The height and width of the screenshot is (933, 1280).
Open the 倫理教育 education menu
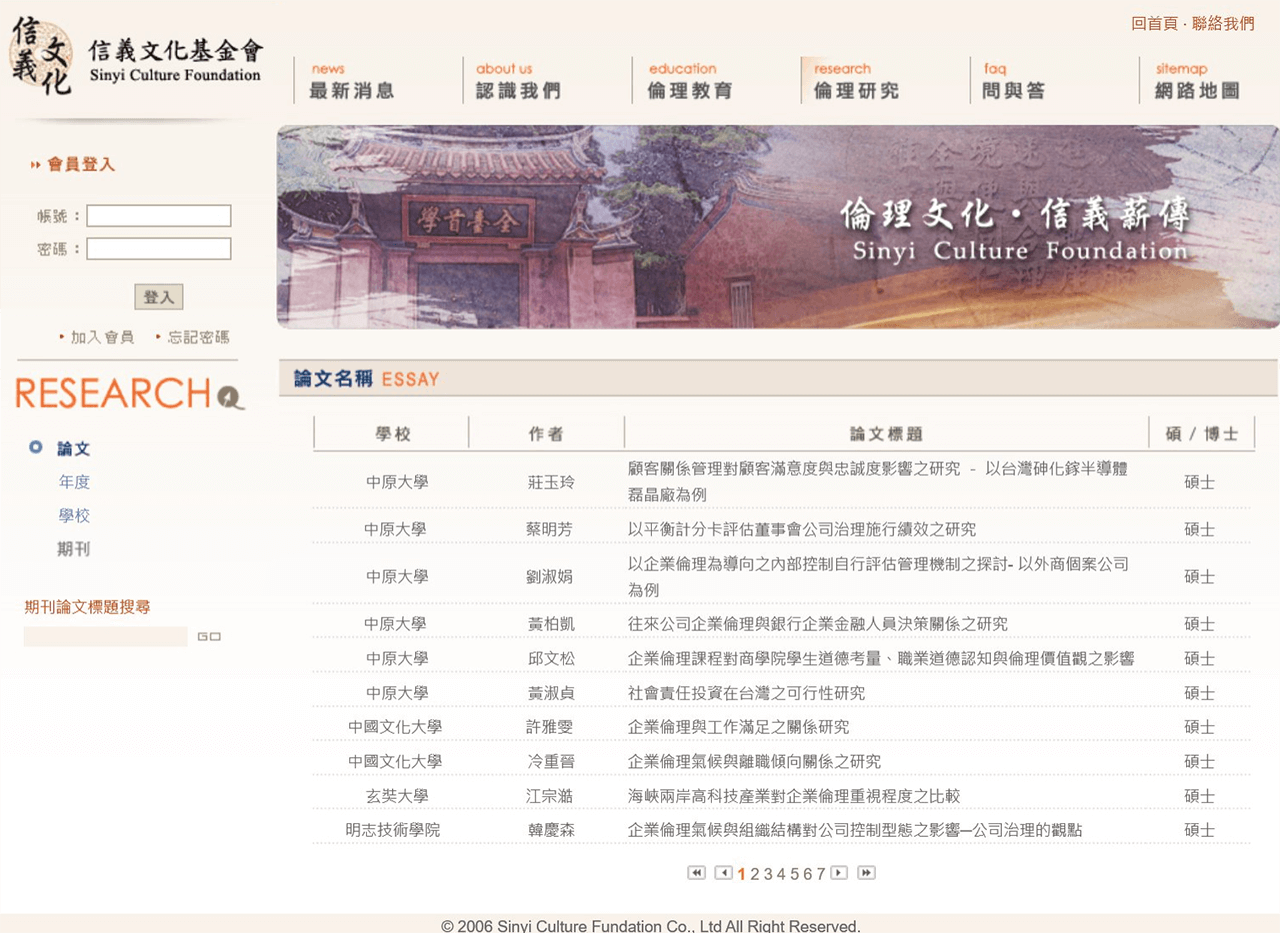tap(689, 82)
